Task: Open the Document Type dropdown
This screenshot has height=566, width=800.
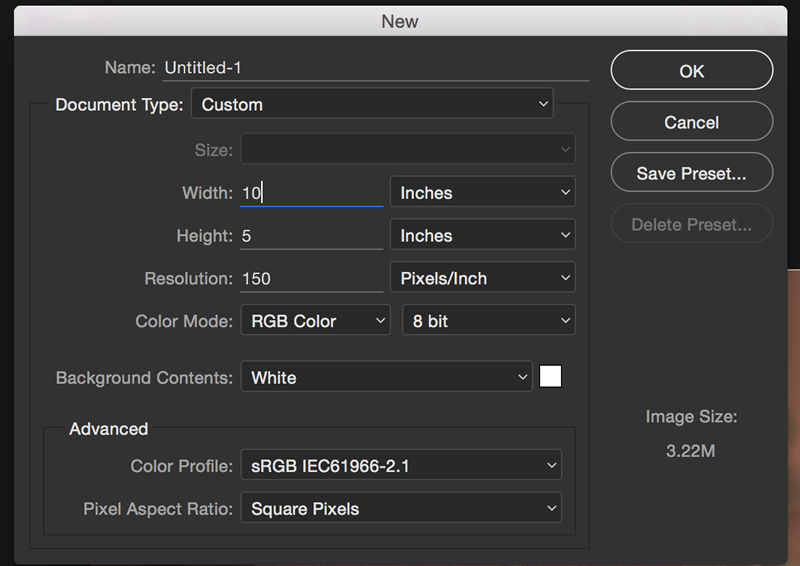Action: [372, 104]
